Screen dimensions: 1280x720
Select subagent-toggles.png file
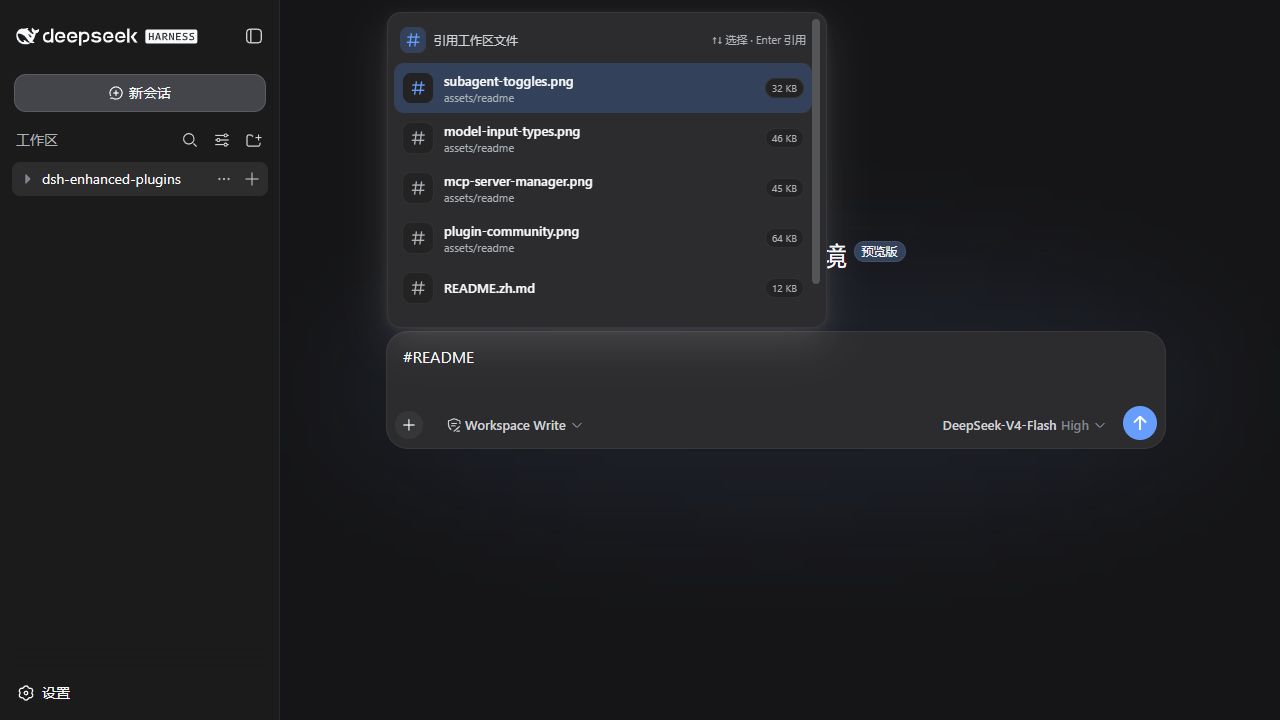pos(602,88)
